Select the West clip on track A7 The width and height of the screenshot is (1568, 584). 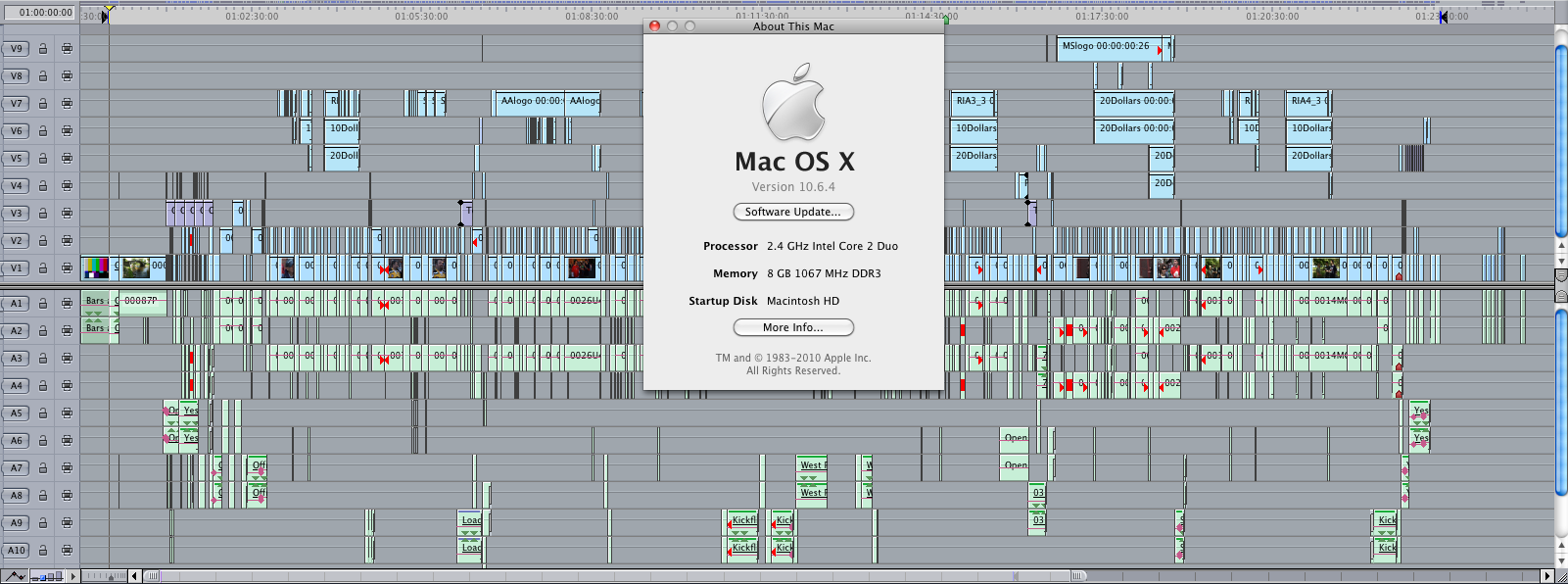[812, 467]
